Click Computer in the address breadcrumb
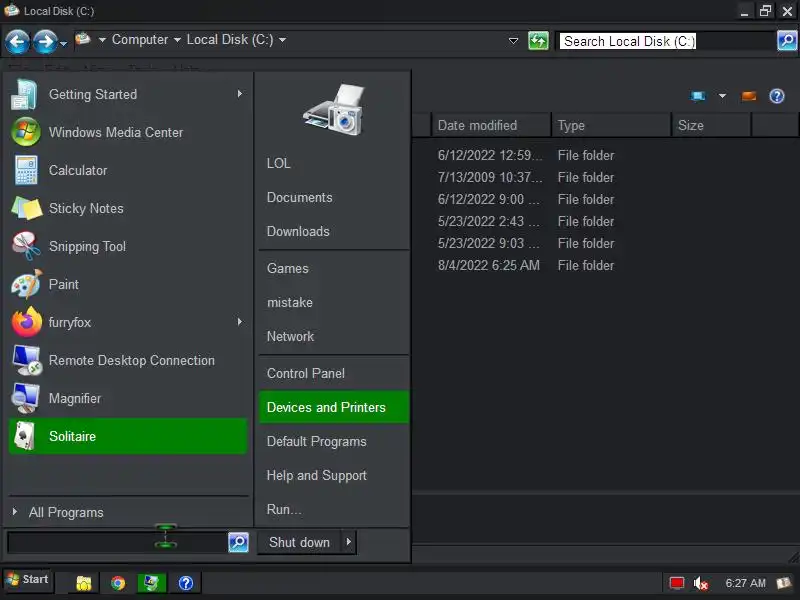Viewport: 800px width, 600px height. pos(140,40)
